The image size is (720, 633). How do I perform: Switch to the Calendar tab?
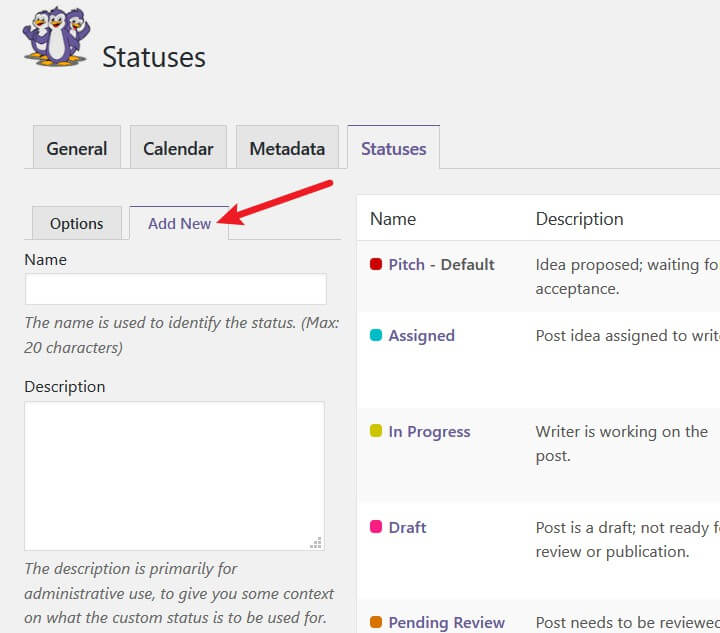click(178, 147)
